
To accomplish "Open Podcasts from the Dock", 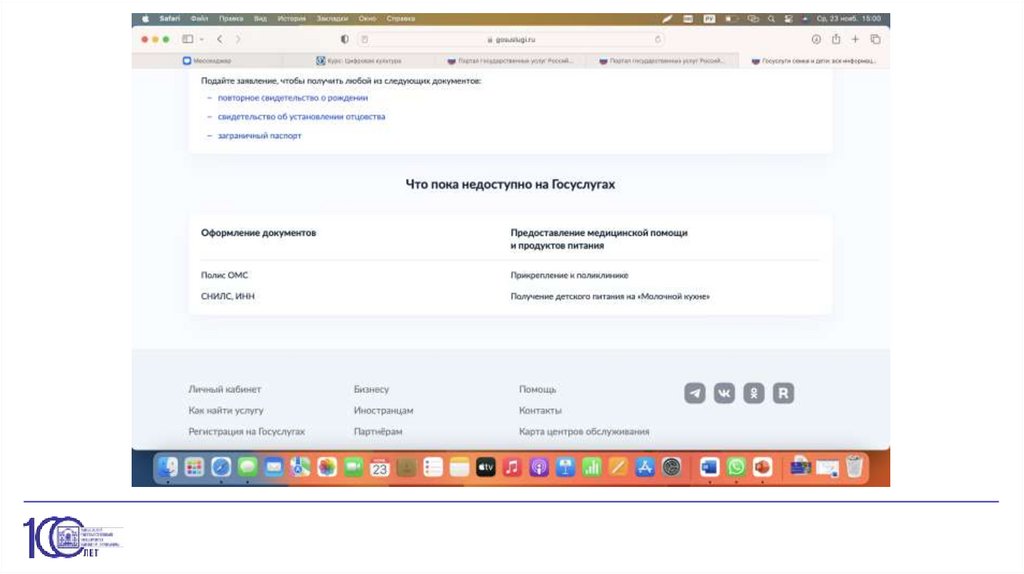I will tap(539, 468).
